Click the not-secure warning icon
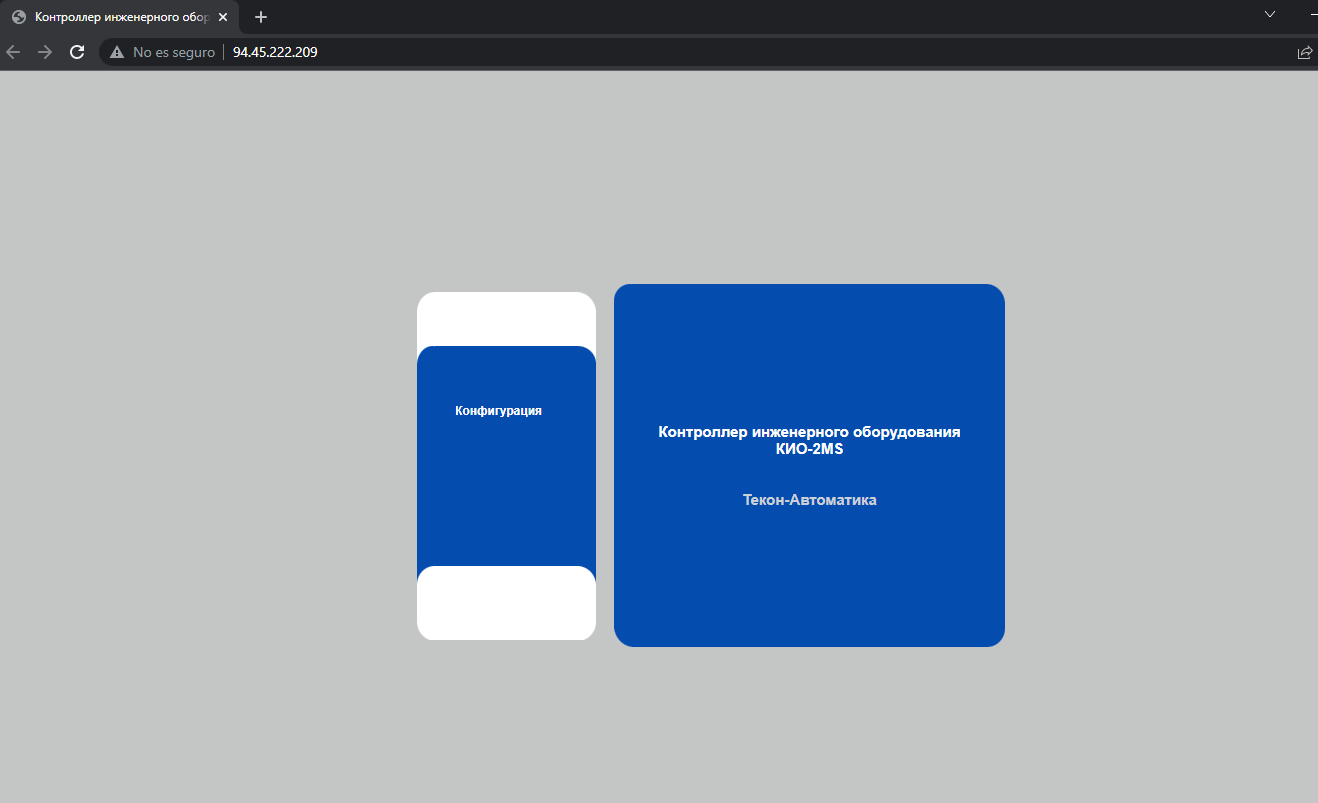1318x803 pixels. pyautogui.click(x=117, y=52)
